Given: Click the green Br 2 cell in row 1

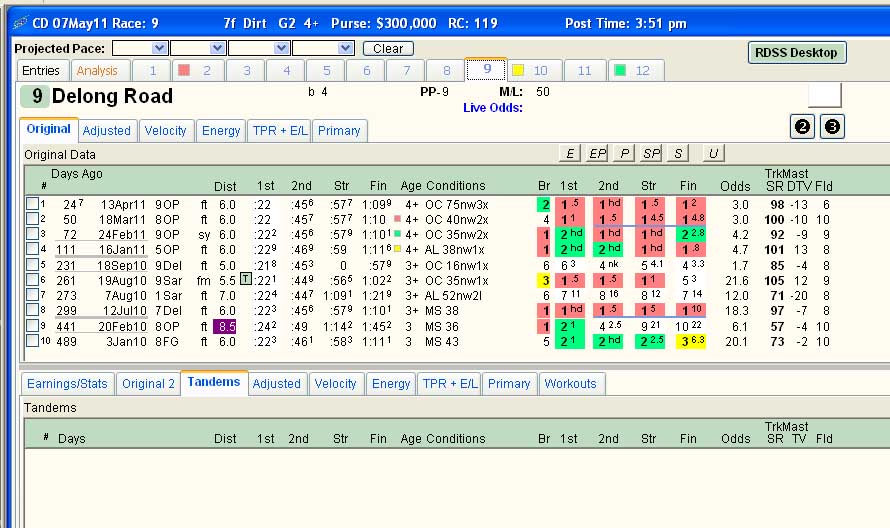Looking at the screenshot, I should pyautogui.click(x=544, y=204).
